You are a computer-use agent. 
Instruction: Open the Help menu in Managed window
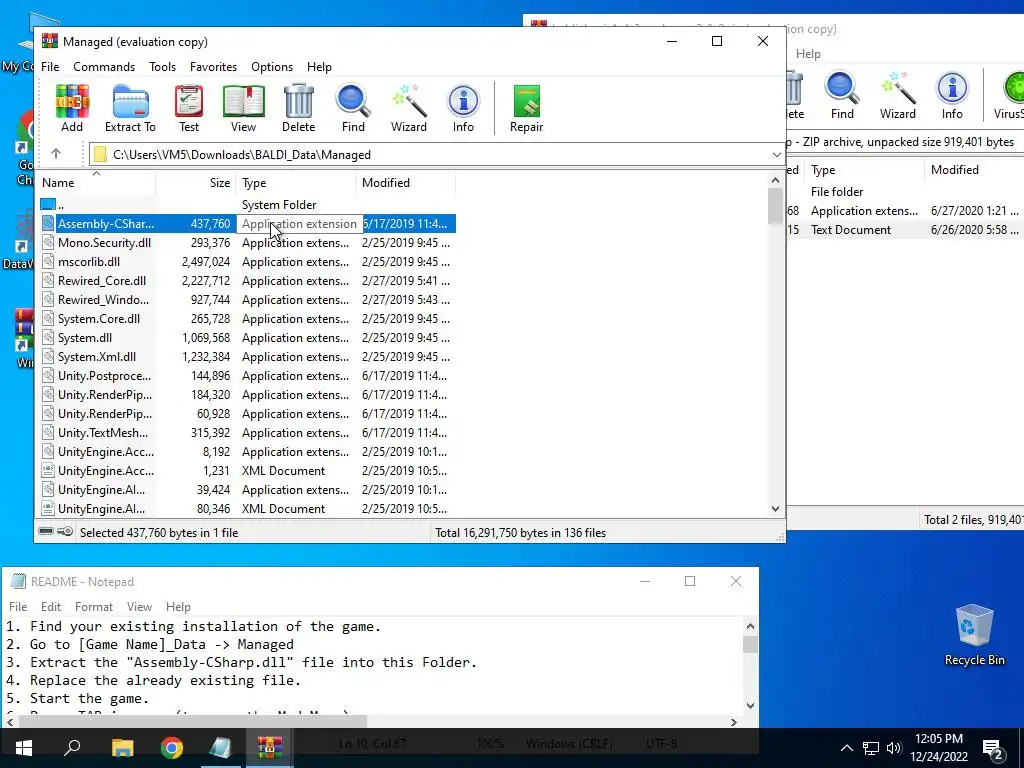(319, 67)
